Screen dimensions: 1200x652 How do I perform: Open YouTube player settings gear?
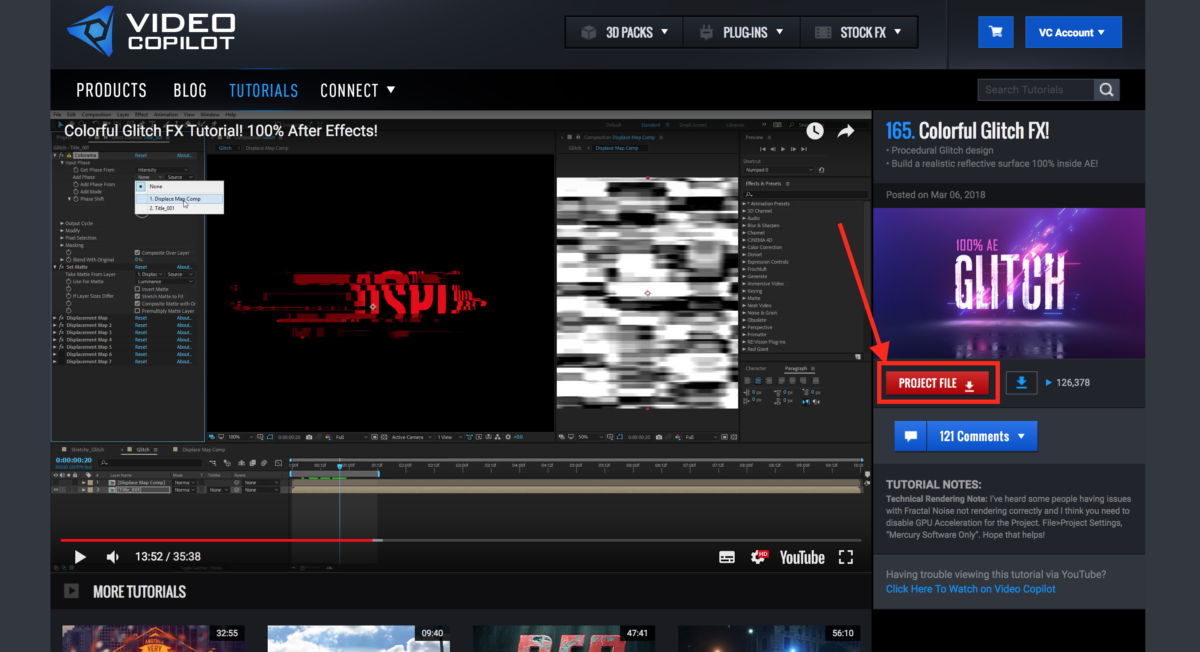759,557
